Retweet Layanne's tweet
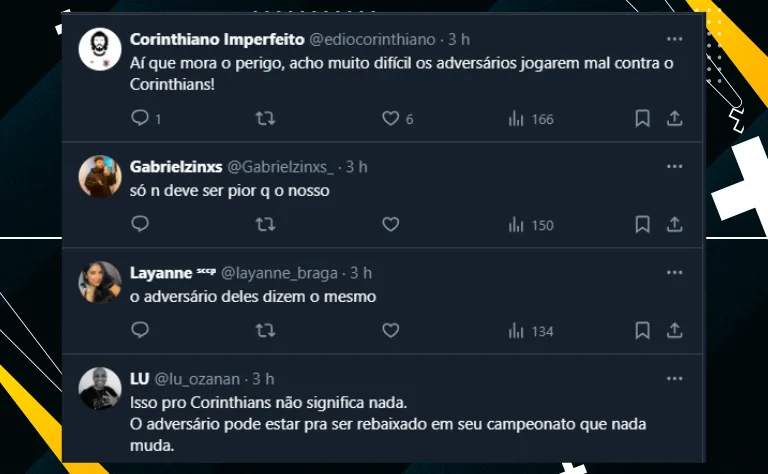This screenshot has height=474, width=768. pos(266,330)
